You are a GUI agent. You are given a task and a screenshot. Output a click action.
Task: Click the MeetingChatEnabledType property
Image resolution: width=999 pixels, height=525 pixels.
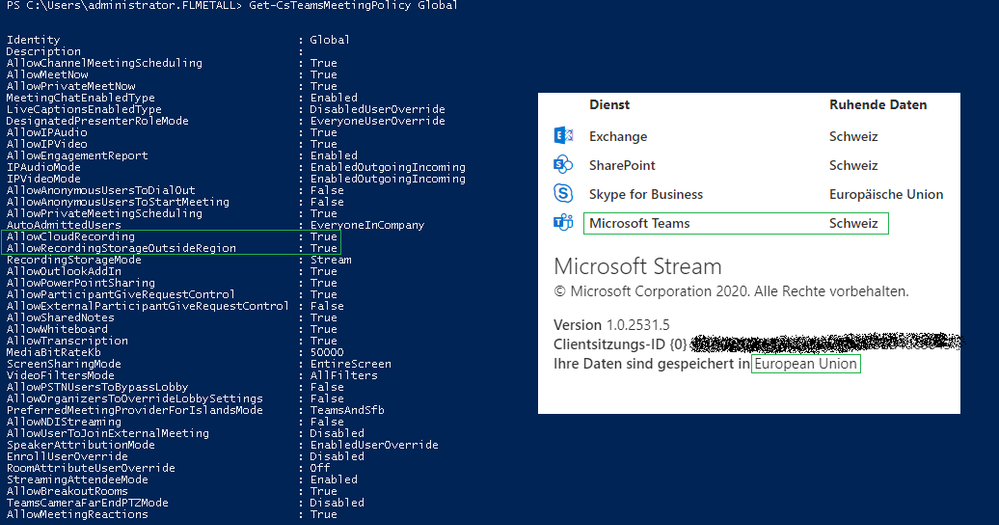(x=80, y=97)
